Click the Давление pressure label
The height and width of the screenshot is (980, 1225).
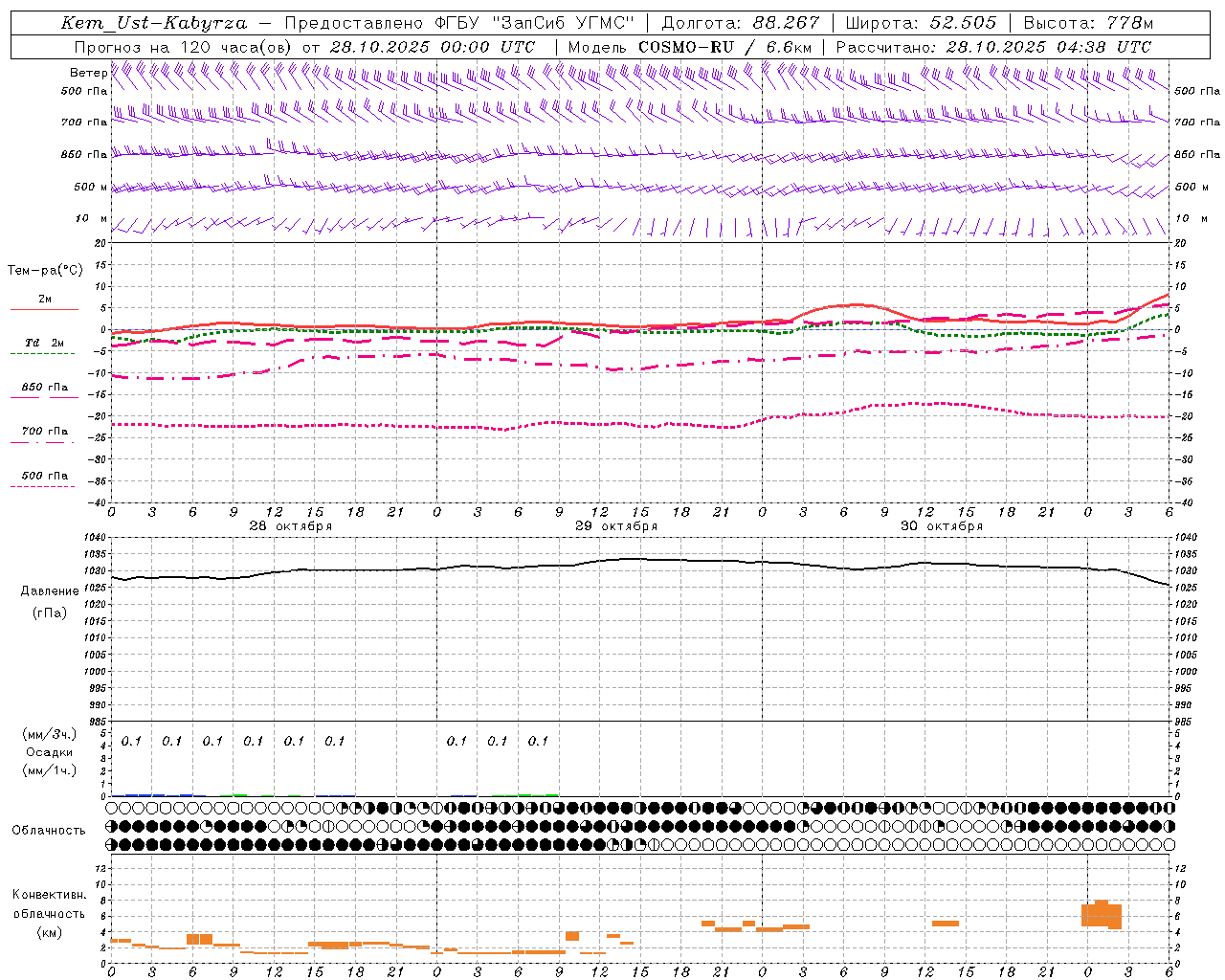coord(50,591)
